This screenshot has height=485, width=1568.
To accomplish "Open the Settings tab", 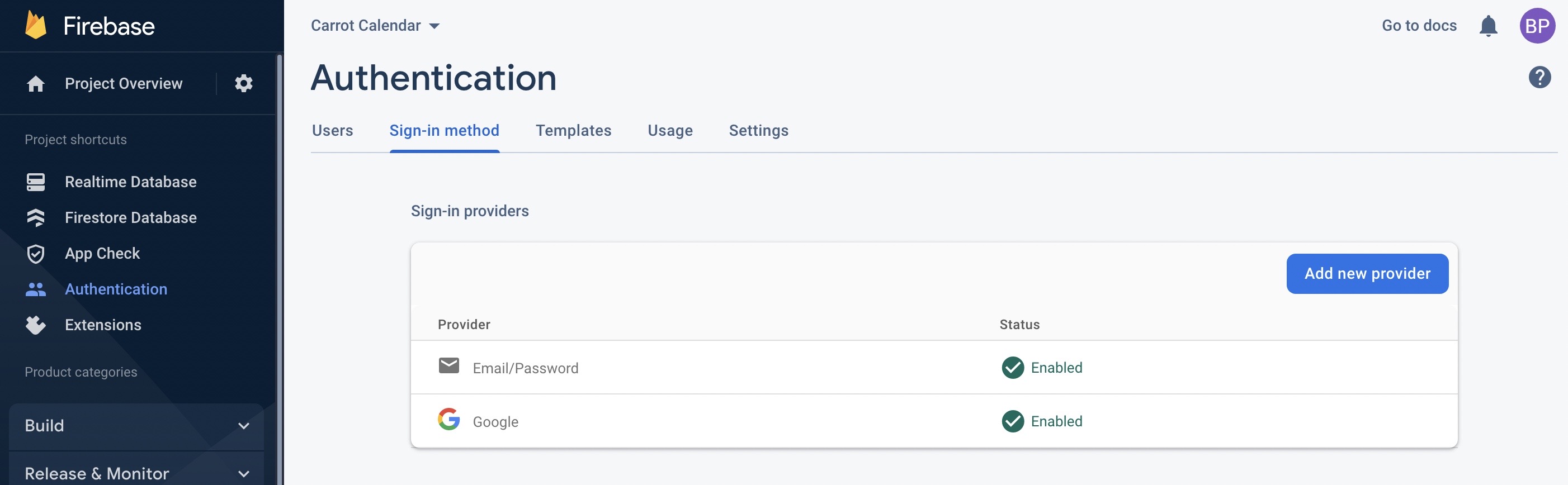I will click(758, 130).
